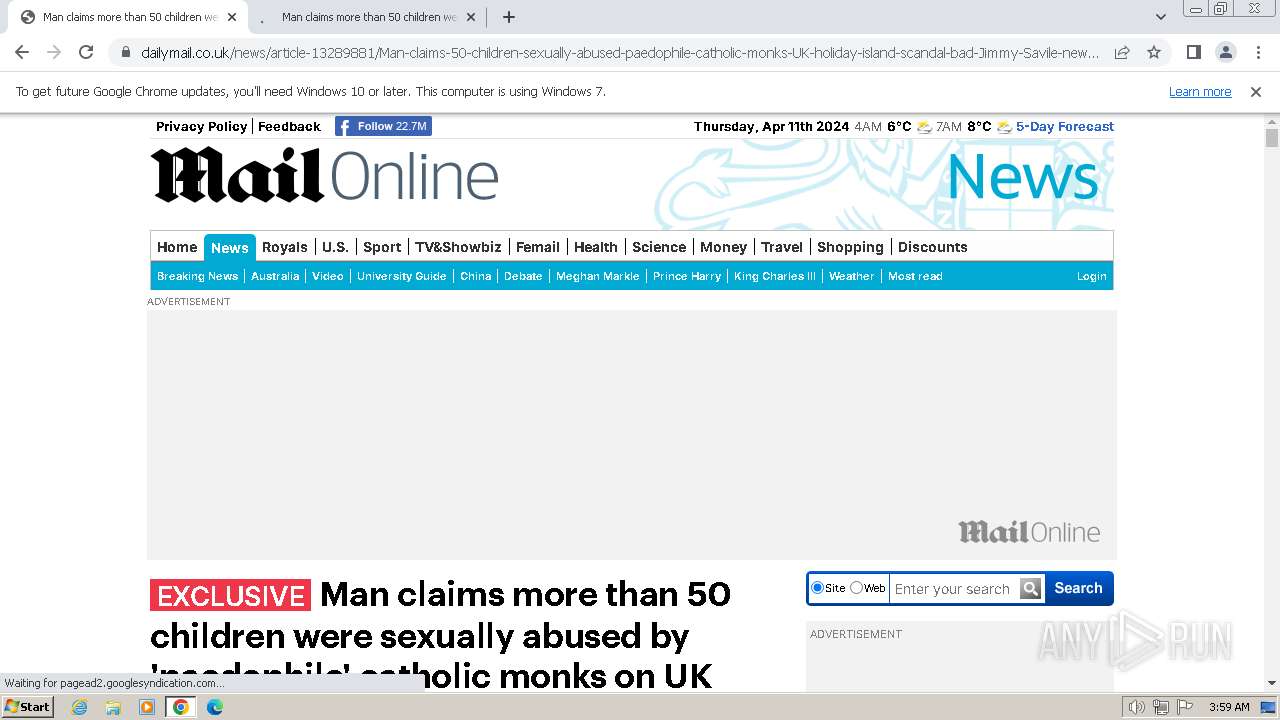Open the News section tab
The image size is (1280, 720).
pyautogui.click(x=230, y=248)
